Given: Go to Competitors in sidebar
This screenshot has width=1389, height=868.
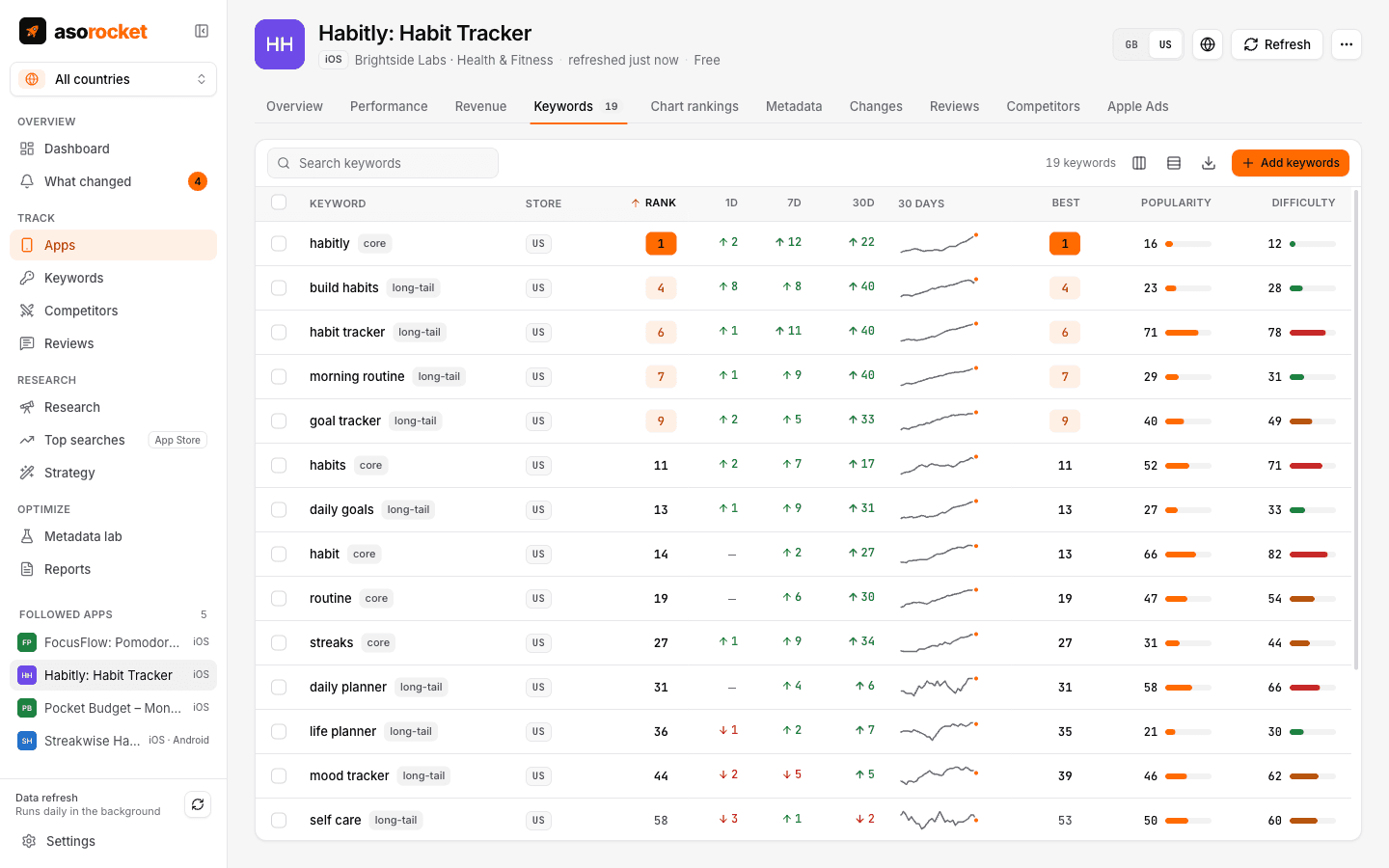Looking at the screenshot, I should coord(113,311).
